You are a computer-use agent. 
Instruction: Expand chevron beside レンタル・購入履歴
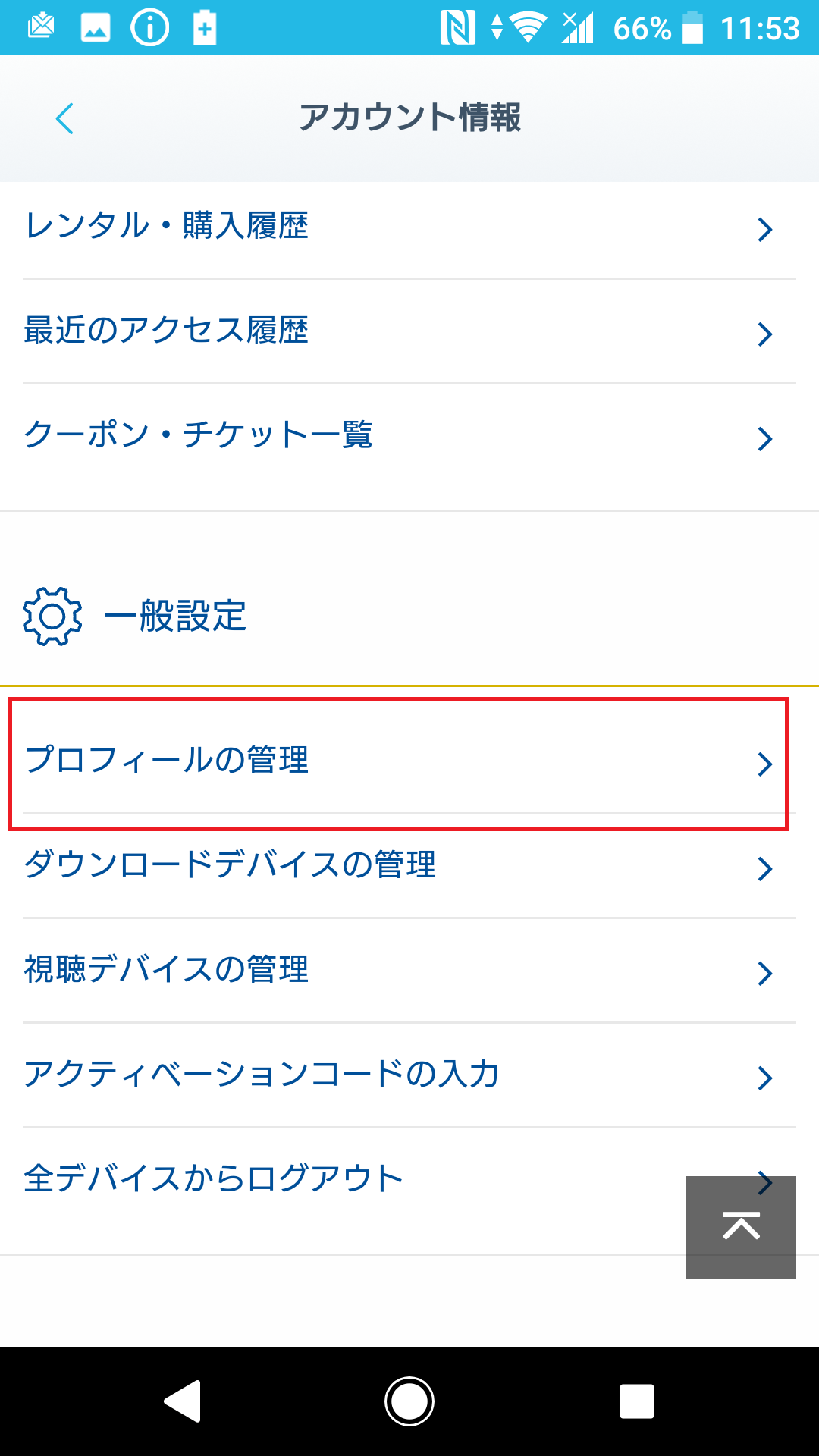click(x=765, y=229)
